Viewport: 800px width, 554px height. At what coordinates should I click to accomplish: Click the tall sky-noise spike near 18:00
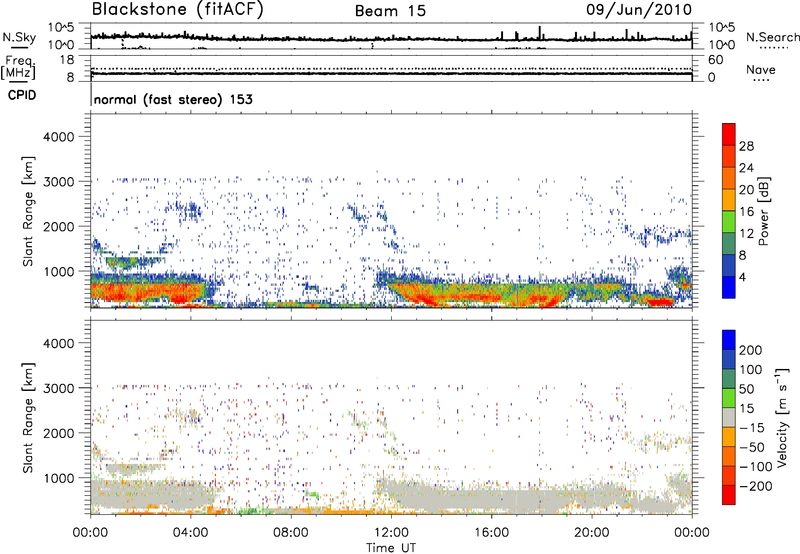pyautogui.click(x=539, y=33)
